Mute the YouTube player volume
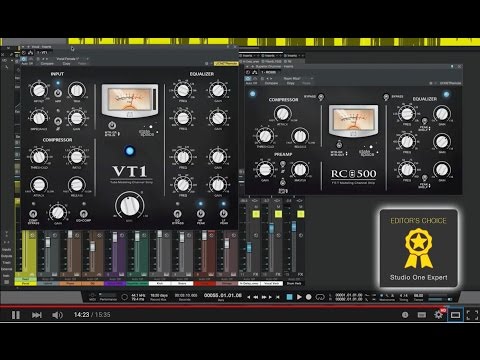 coord(57,315)
